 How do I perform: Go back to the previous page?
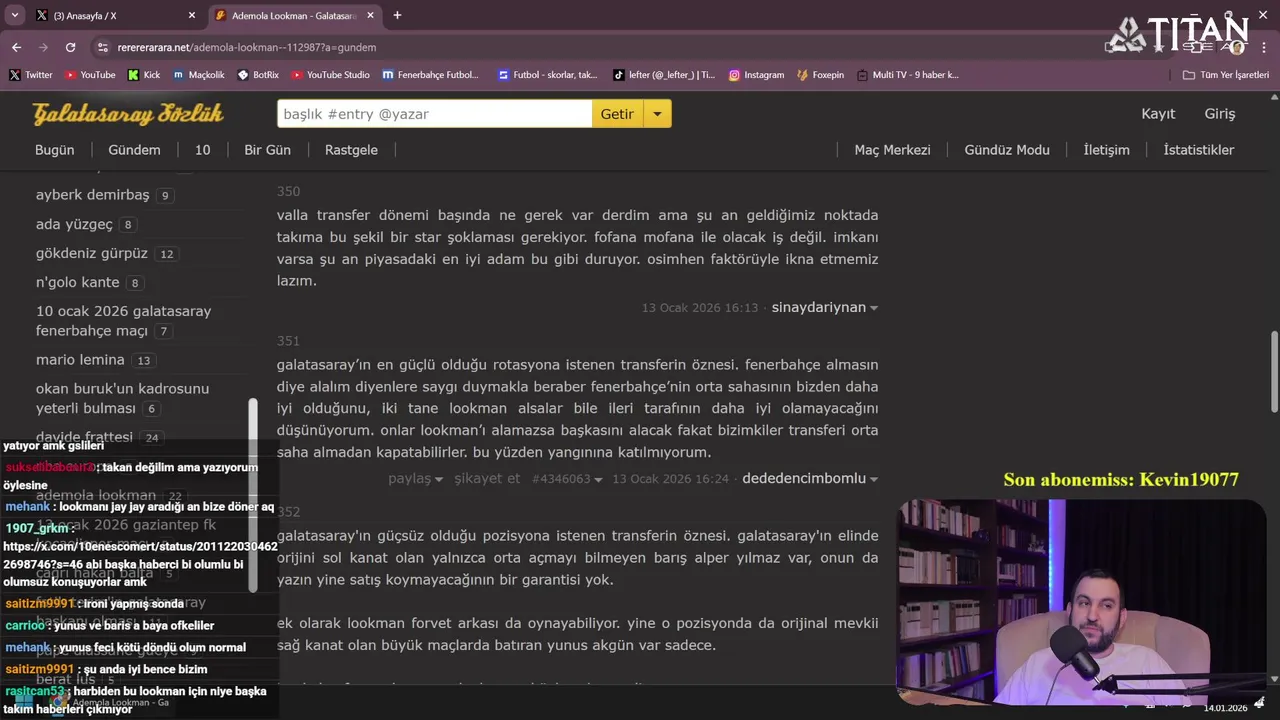[x=16, y=47]
